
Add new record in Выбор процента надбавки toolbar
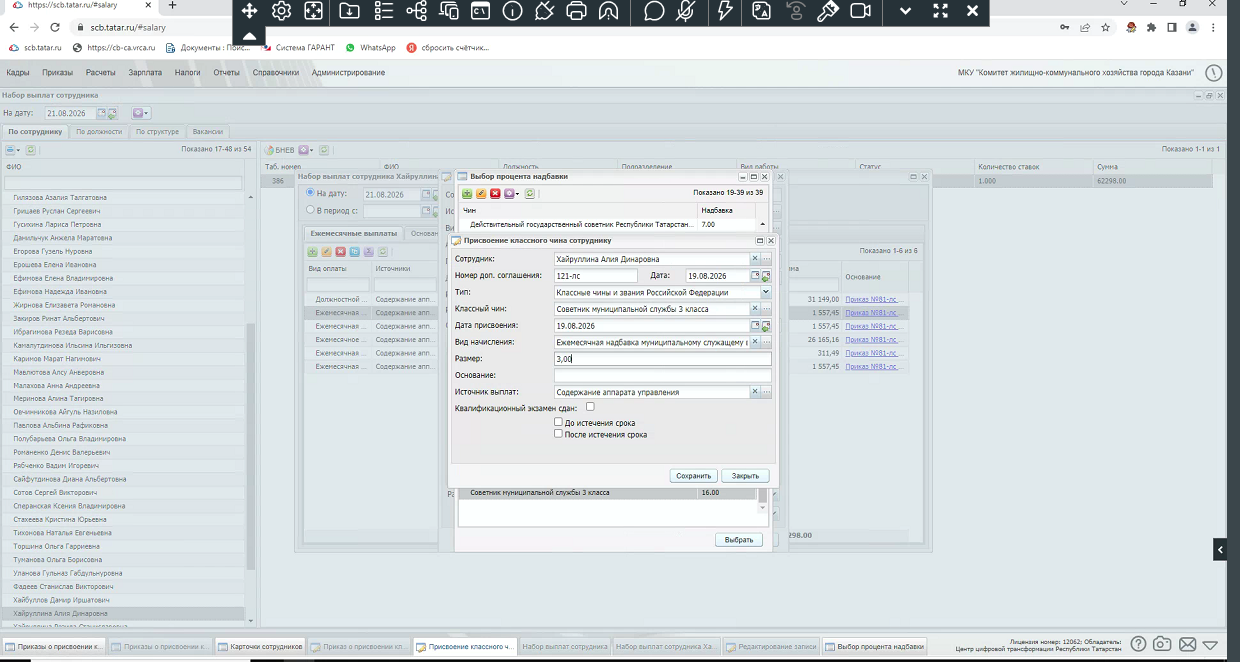(x=466, y=194)
